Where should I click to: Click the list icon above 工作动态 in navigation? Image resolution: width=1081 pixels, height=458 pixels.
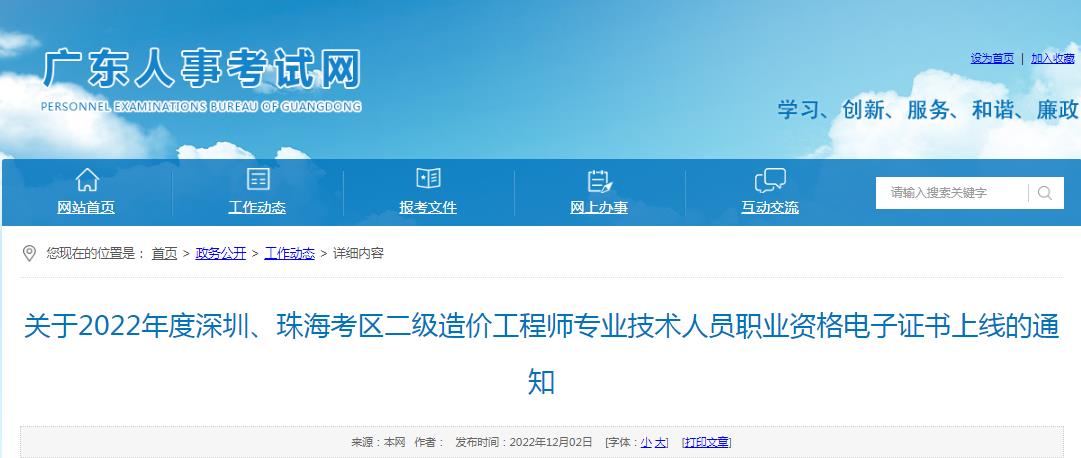point(258,180)
